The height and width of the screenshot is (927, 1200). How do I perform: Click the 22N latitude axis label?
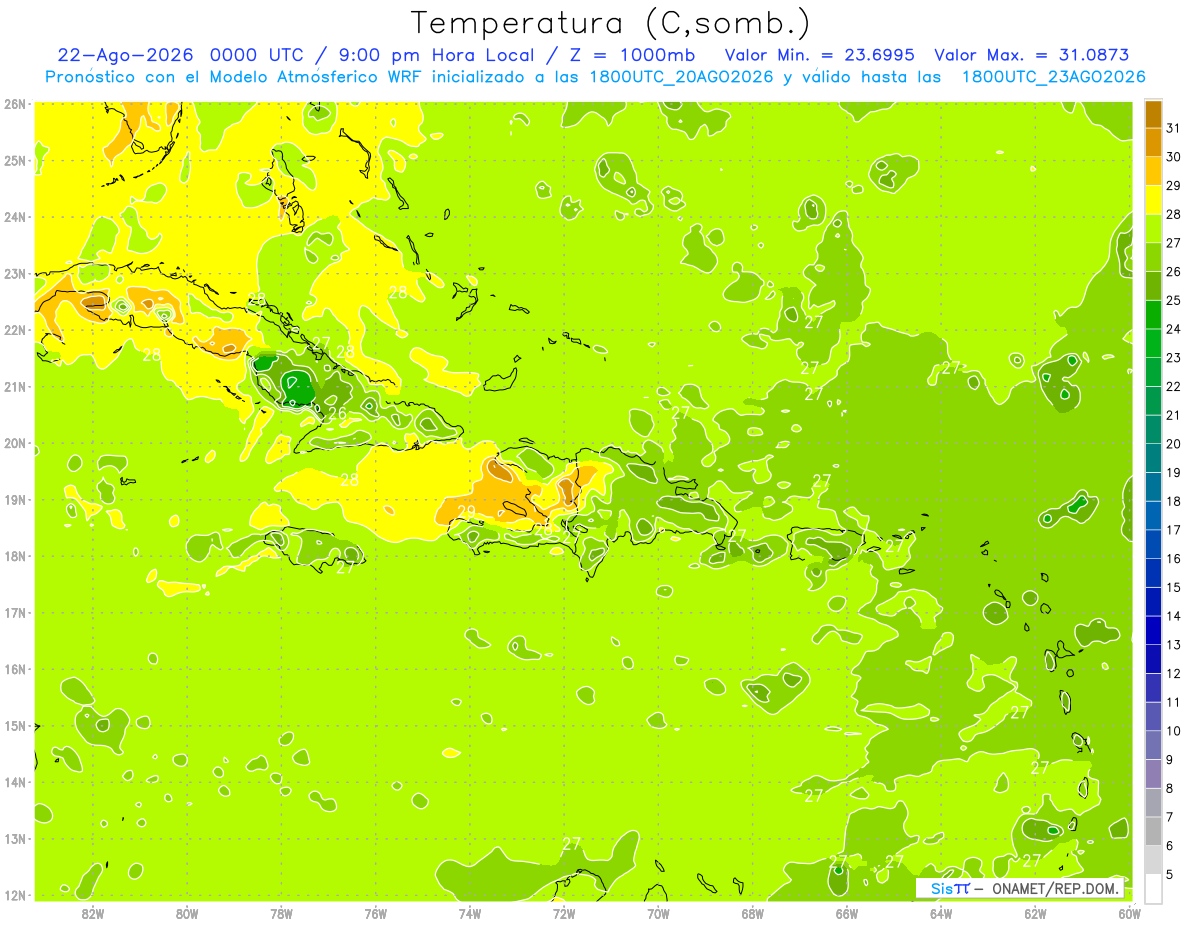click(x=15, y=330)
